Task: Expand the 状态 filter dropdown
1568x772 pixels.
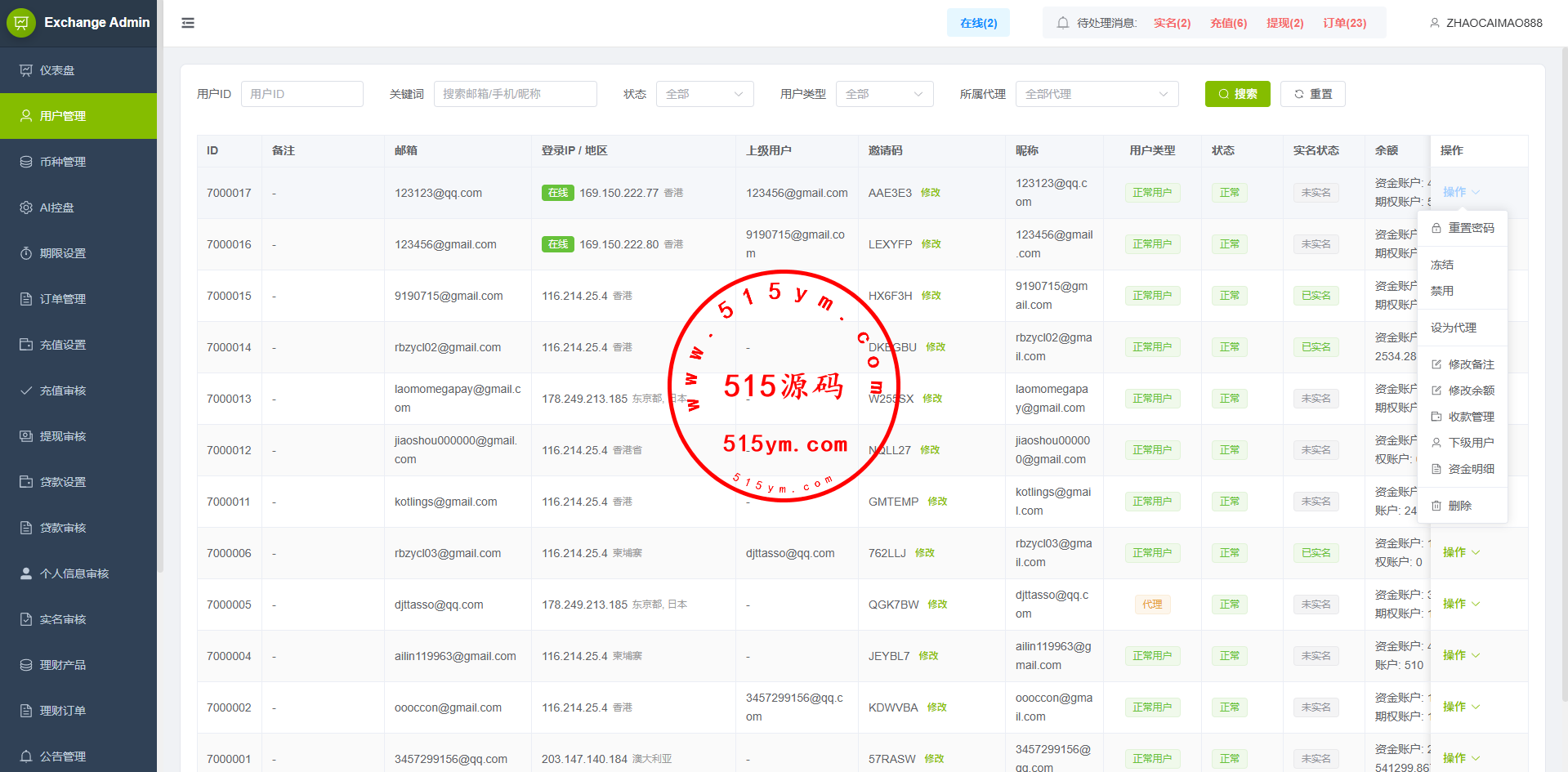Action: point(704,94)
